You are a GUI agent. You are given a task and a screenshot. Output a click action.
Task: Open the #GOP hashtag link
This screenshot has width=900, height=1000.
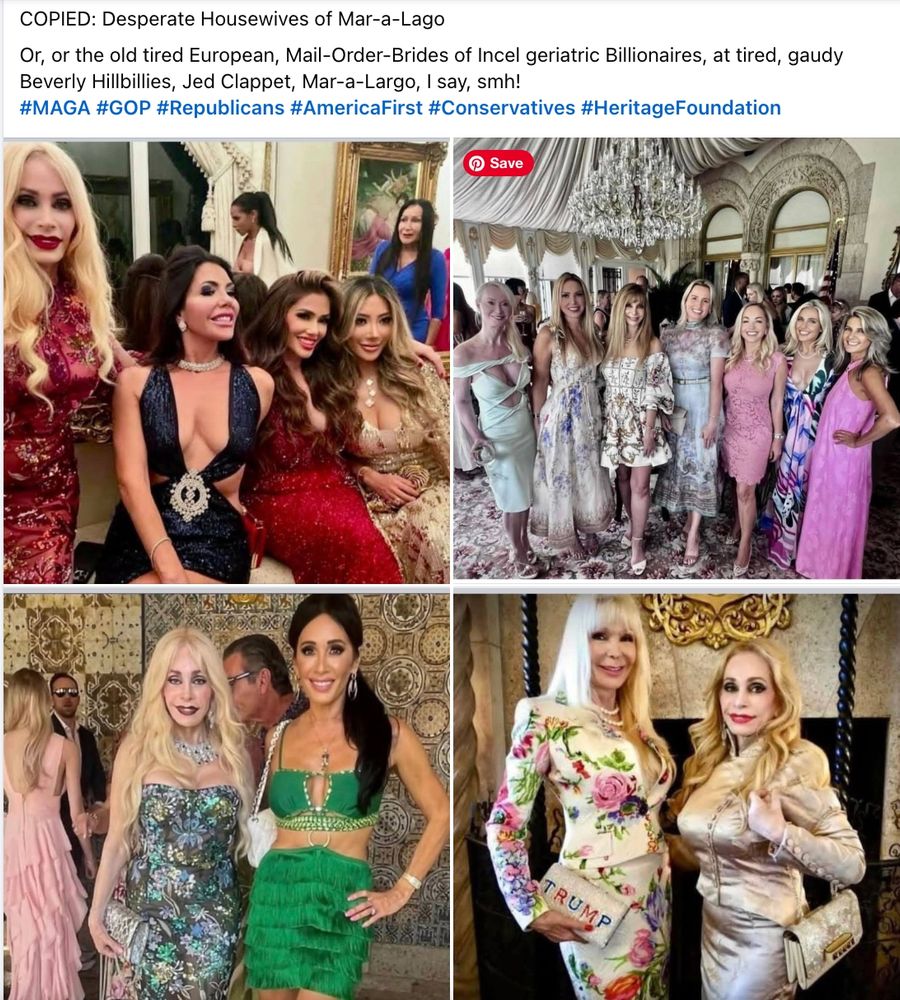point(123,108)
